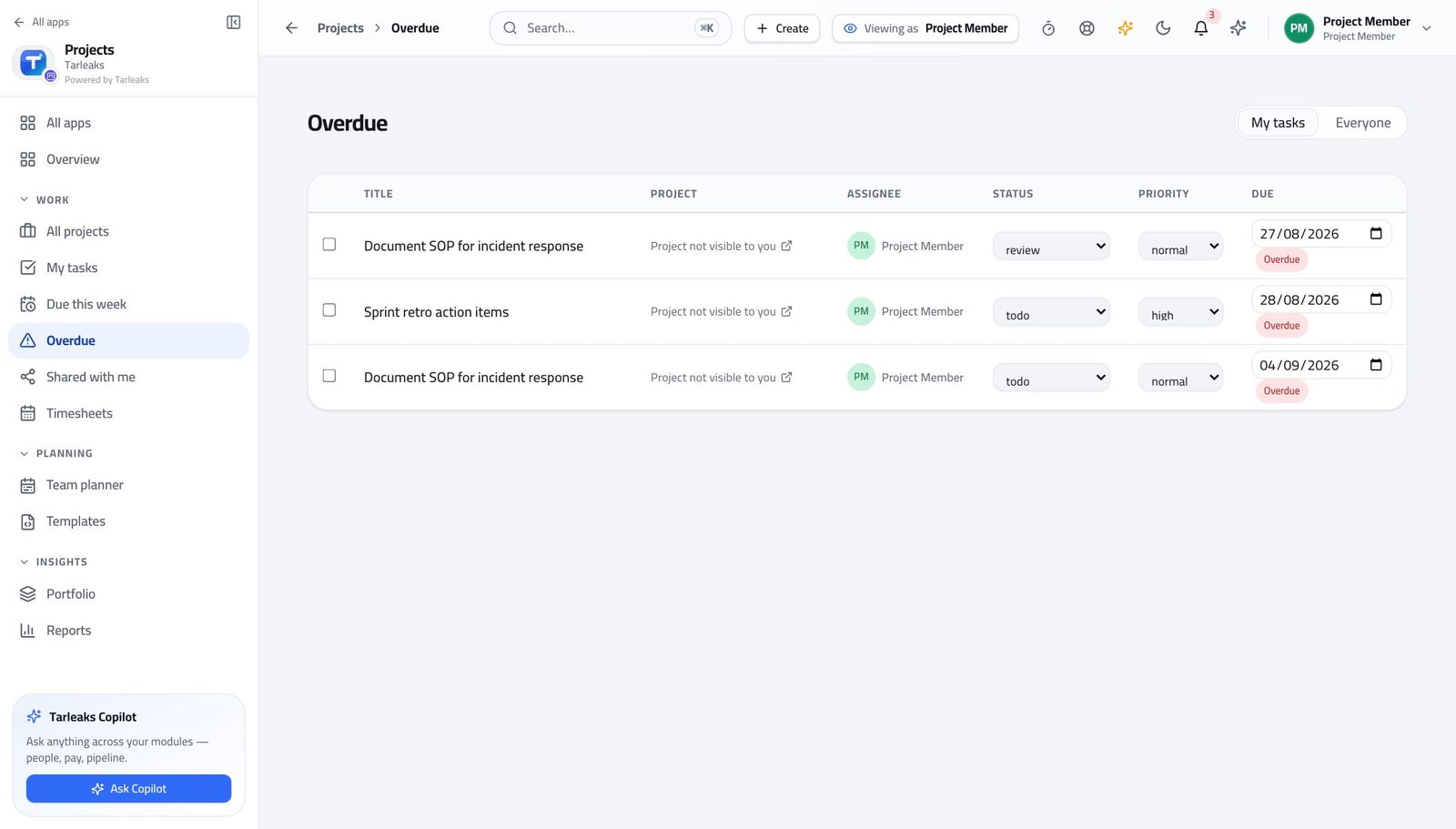
Task: Click the assignee Project Member in Sprint retro row
Action: [x=905, y=311]
